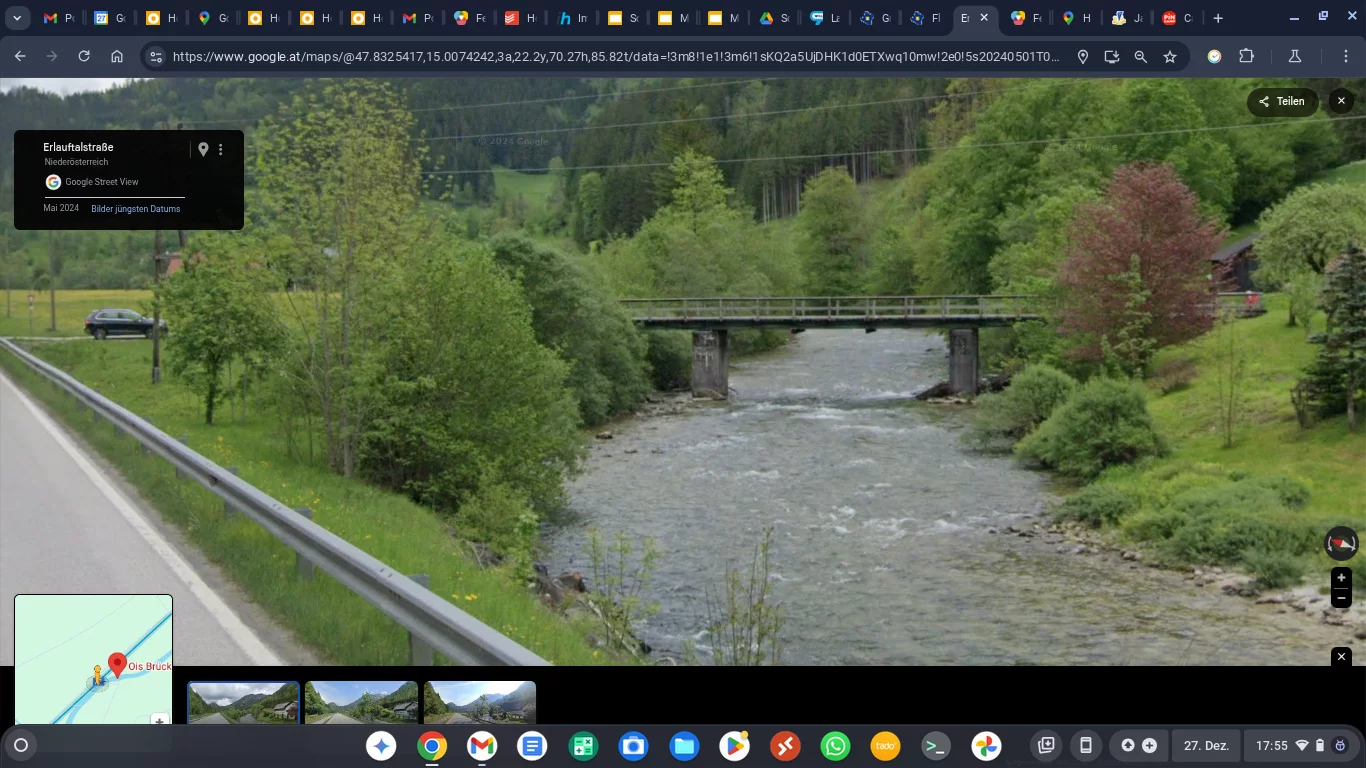Click the site information icon in address bar
This screenshot has width=1366, height=768.
(x=155, y=57)
